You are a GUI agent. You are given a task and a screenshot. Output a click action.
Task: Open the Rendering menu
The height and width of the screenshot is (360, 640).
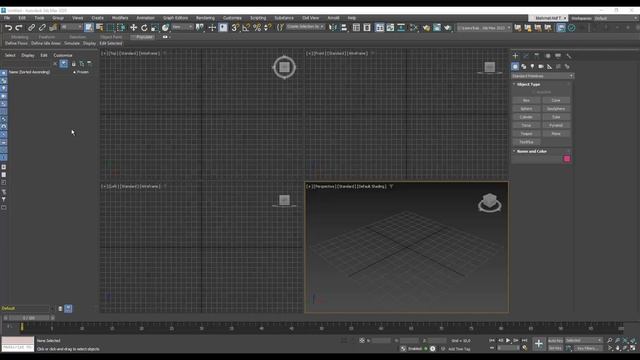point(205,18)
